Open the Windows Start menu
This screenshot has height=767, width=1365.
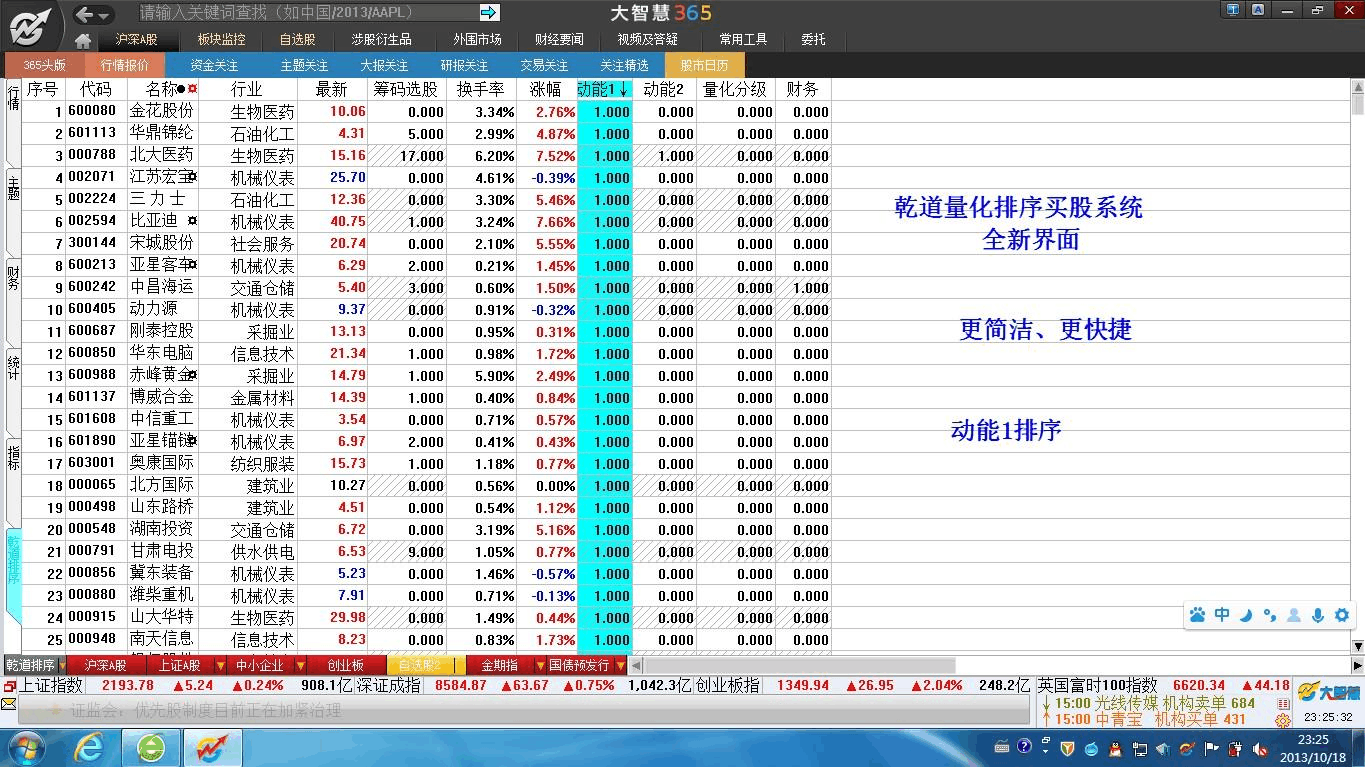[25, 747]
